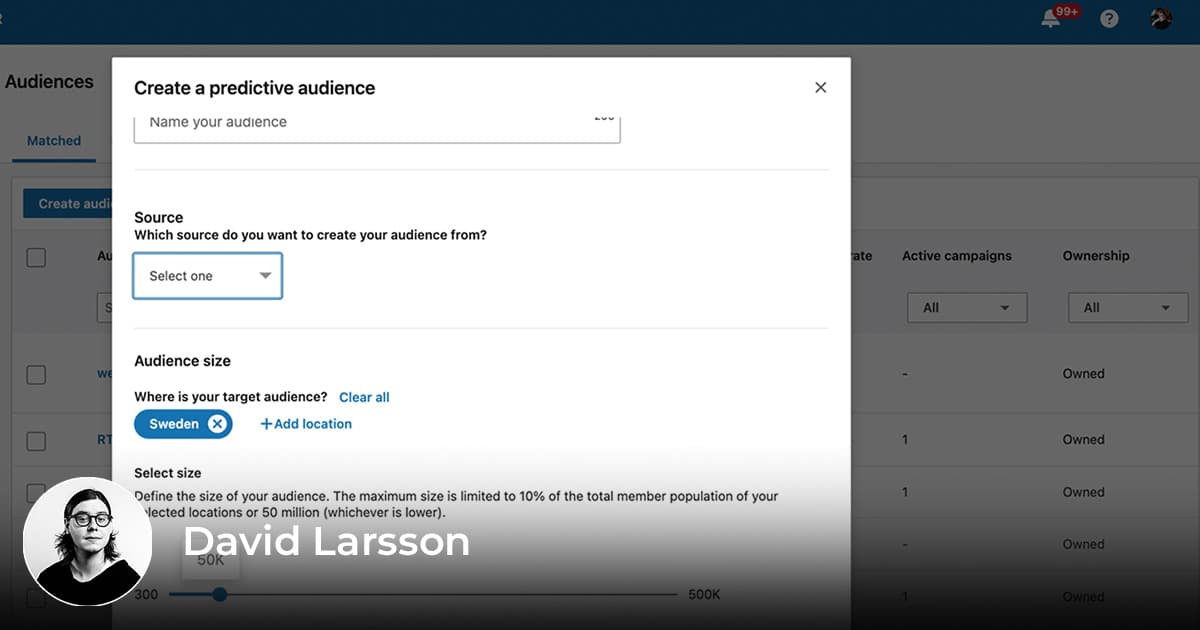Remove the Sweden location chip
This screenshot has height=630, width=1200.
tap(217, 424)
